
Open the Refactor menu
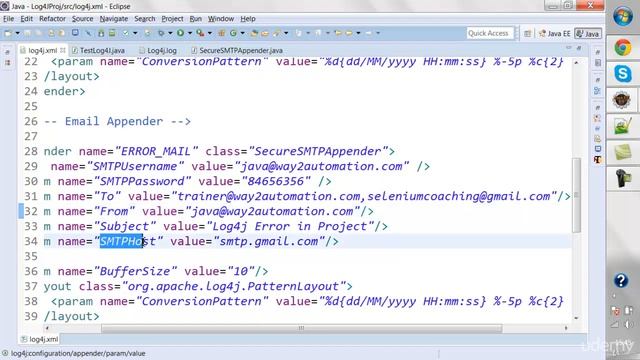52,19
